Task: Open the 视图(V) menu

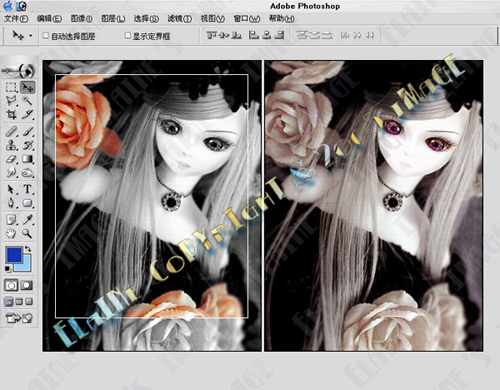Action: coord(213,18)
